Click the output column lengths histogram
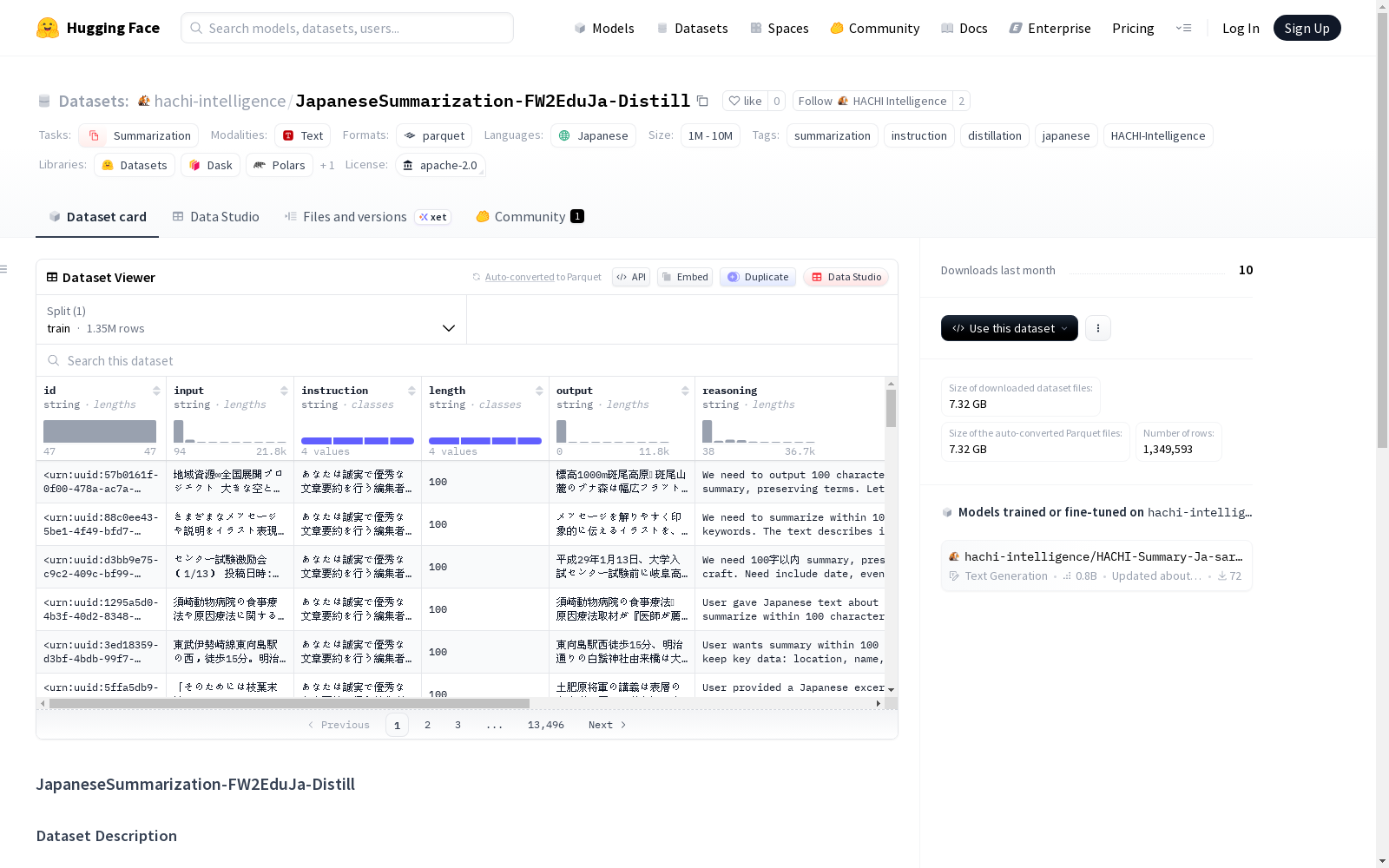This screenshot has height=868, width=1389. [x=613, y=431]
